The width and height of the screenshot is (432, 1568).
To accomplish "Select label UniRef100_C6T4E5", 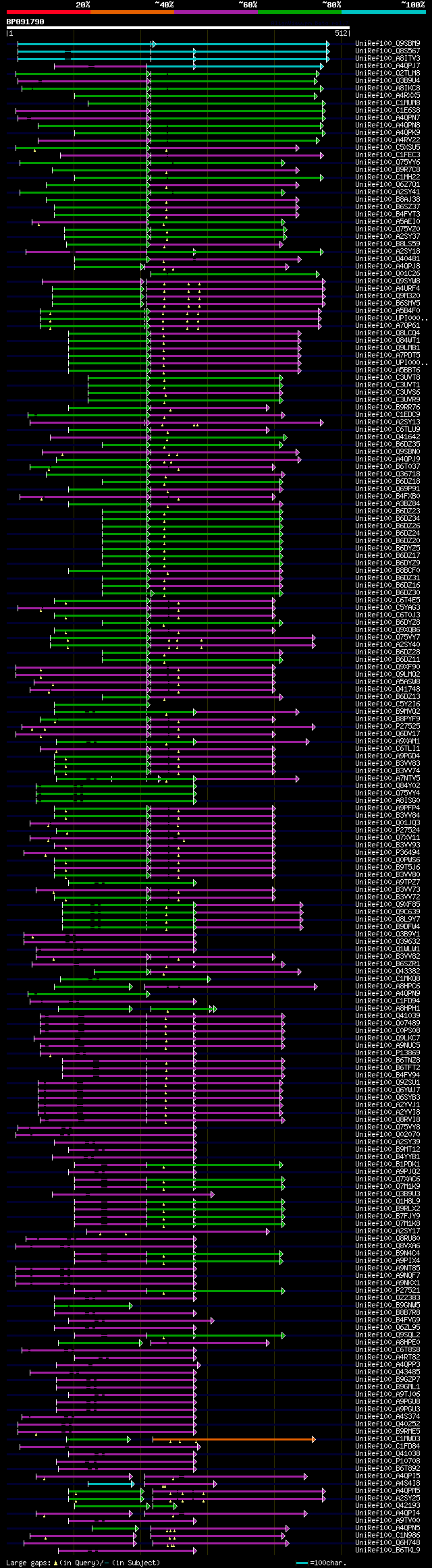I will tap(387, 600).
